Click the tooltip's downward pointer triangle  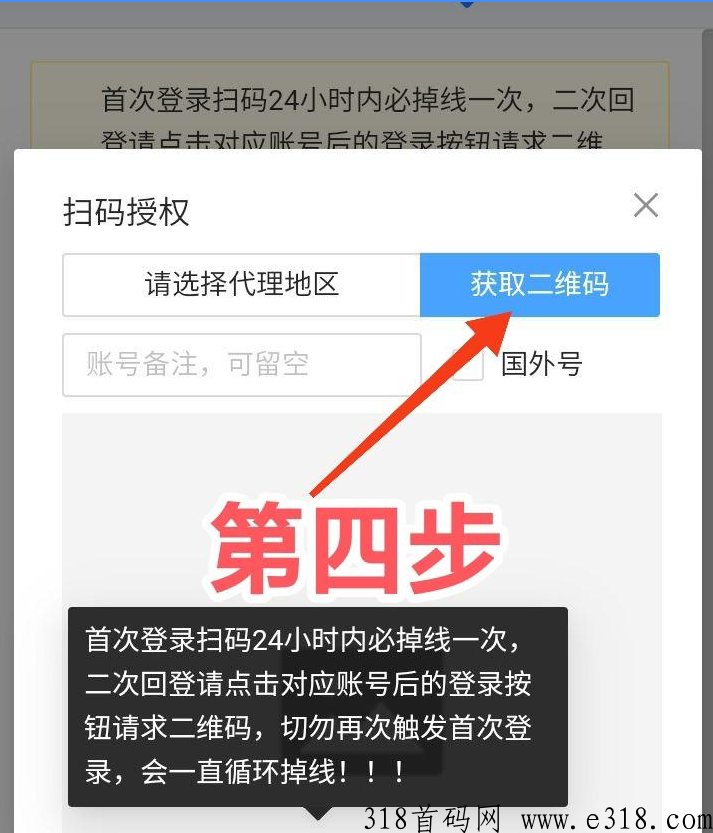click(318, 813)
